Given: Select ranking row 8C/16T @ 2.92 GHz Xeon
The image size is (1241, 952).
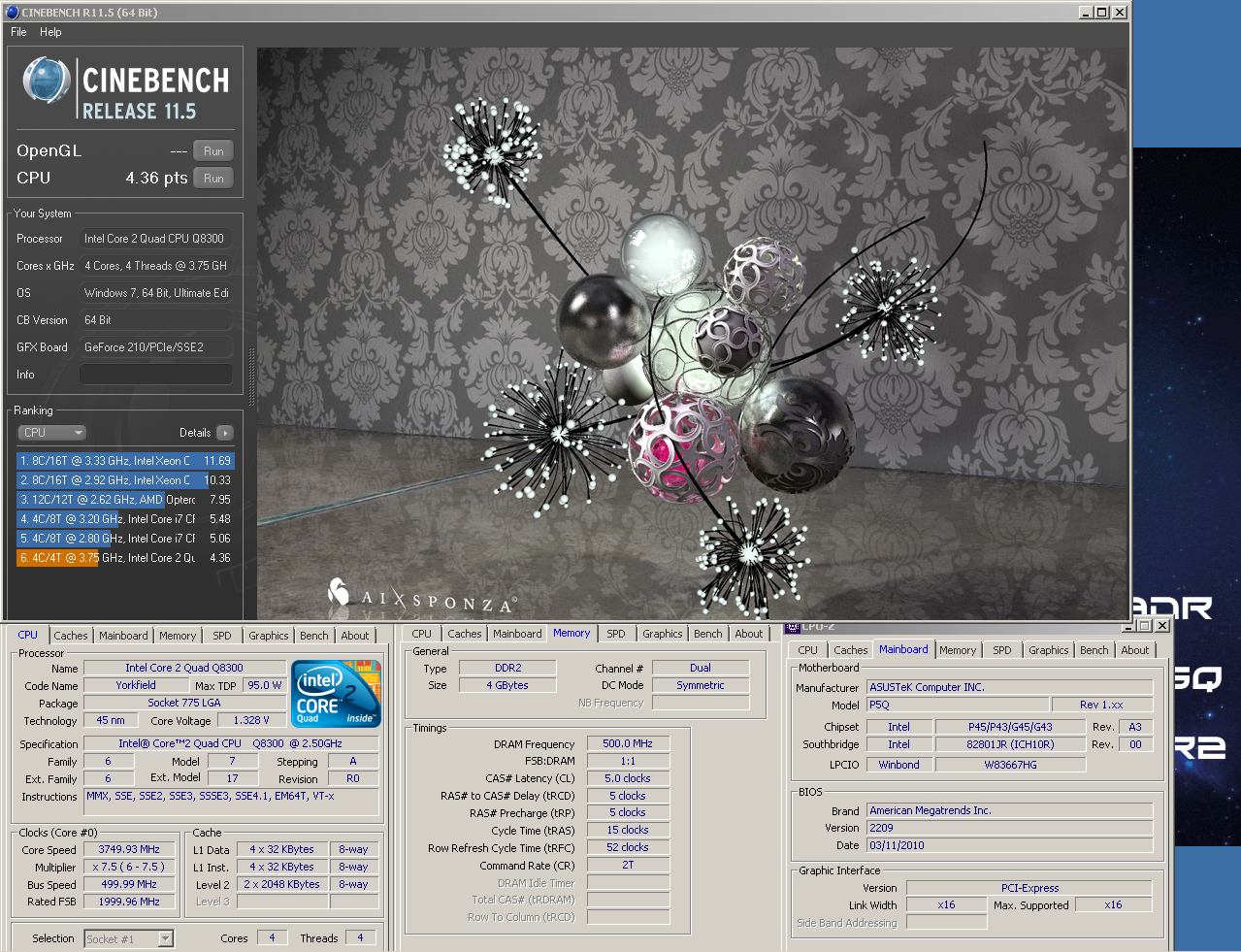Looking at the screenshot, I should pos(125,480).
